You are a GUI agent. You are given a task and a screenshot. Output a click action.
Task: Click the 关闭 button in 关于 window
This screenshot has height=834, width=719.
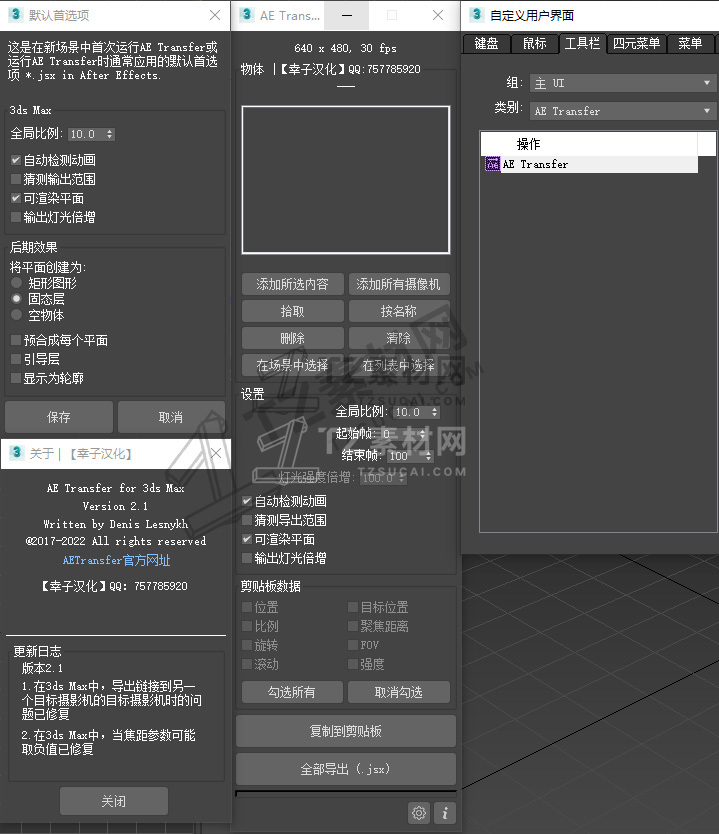pos(114,801)
